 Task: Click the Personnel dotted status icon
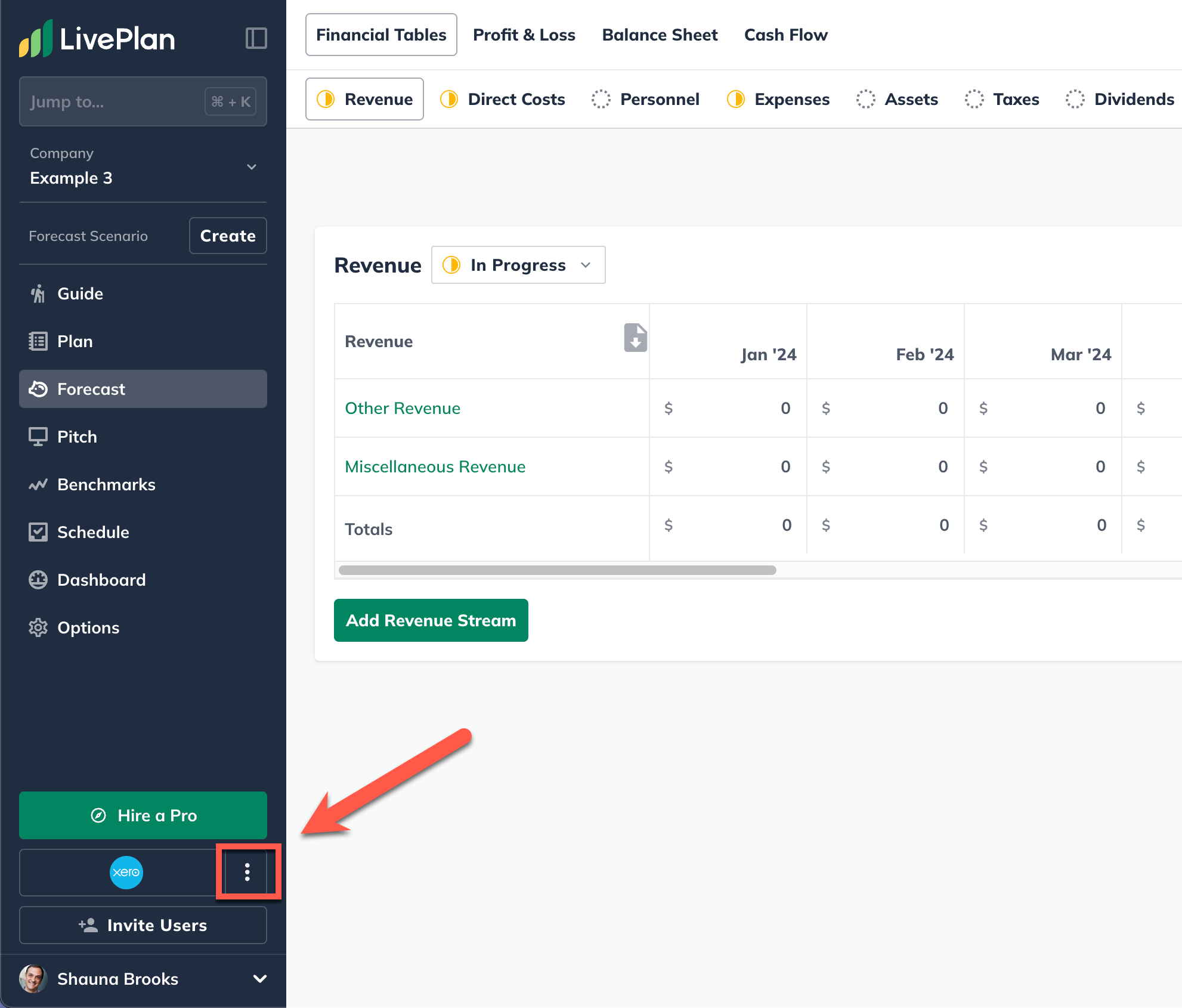(601, 99)
